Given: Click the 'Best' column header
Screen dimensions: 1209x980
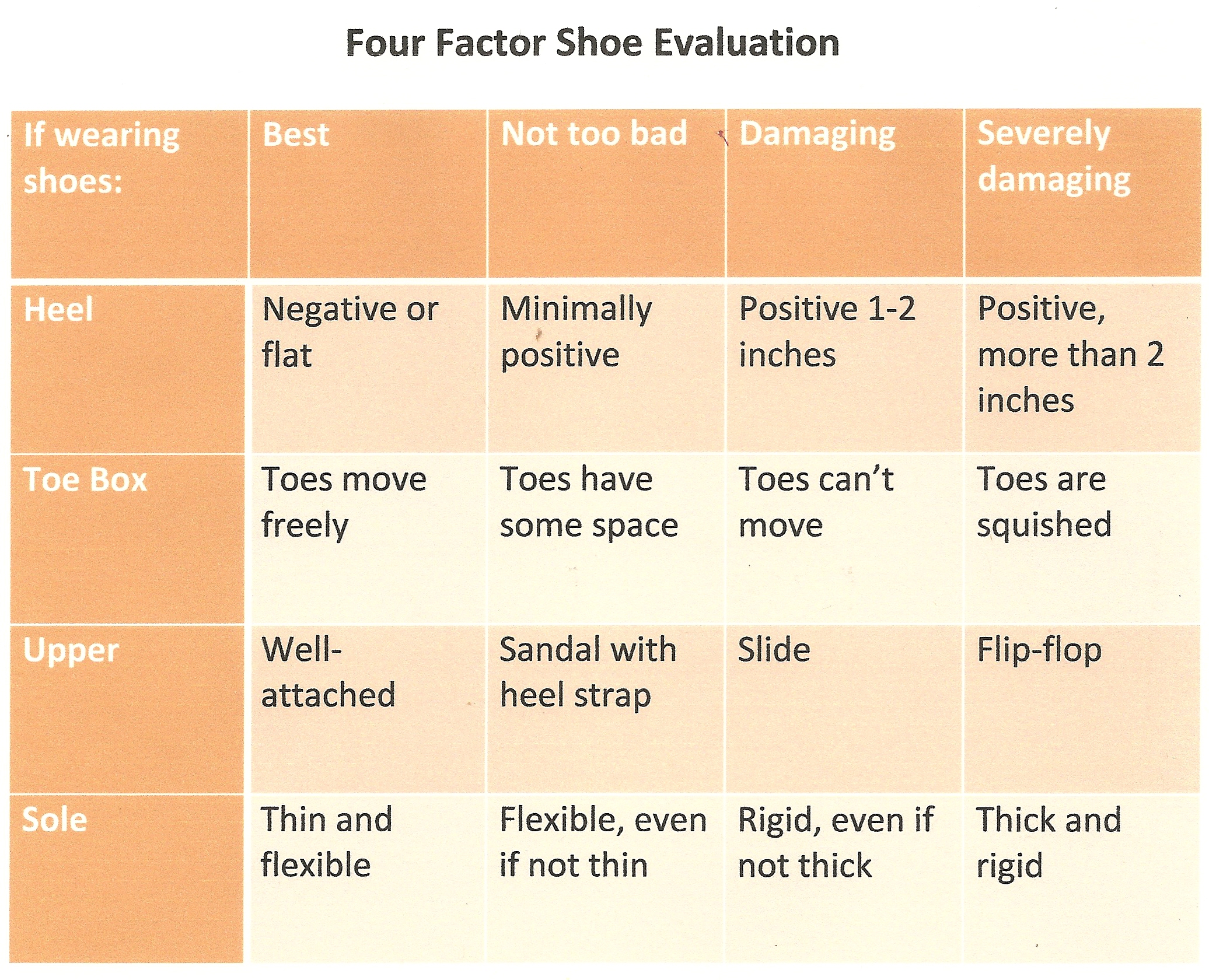Looking at the screenshot, I should tap(296, 134).
